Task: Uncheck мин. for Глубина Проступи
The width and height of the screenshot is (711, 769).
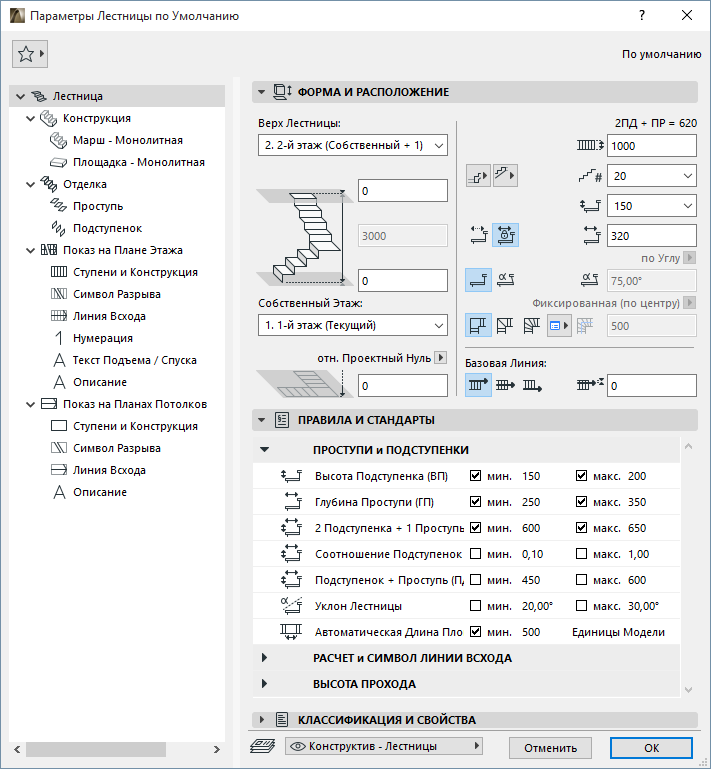Action: pos(475,502)
